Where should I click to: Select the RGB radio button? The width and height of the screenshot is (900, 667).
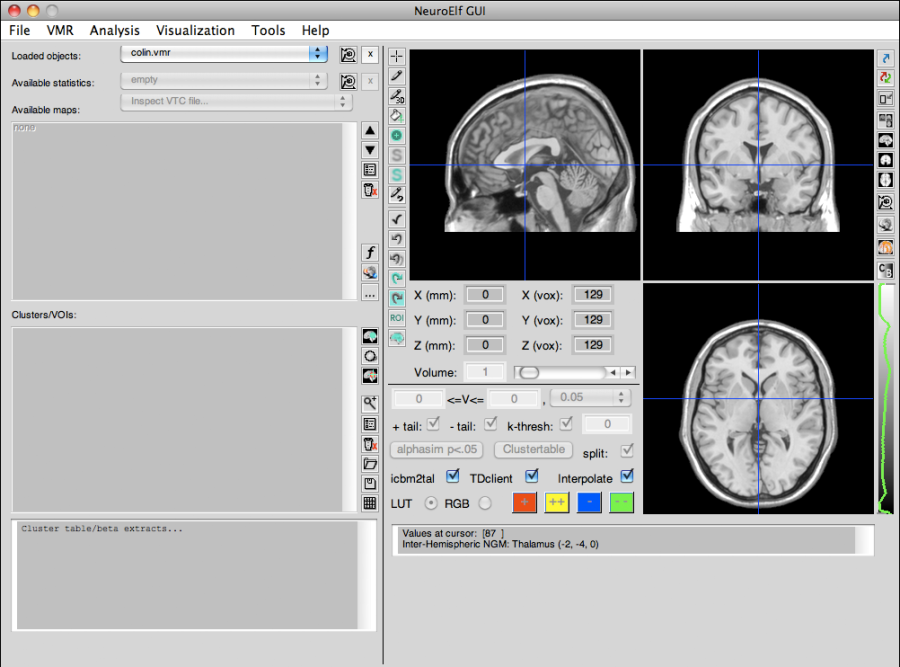pyautogui.click(x=483, y=503)
